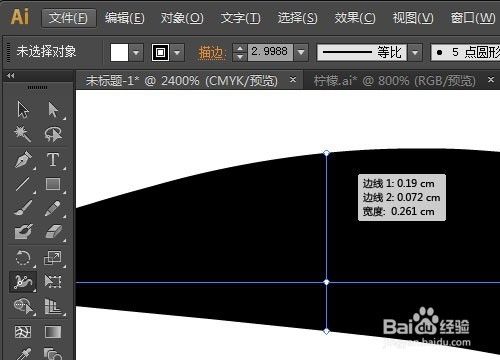Open the 文件(F) menu
500x360 pixels.
click(x=69, y=18)
